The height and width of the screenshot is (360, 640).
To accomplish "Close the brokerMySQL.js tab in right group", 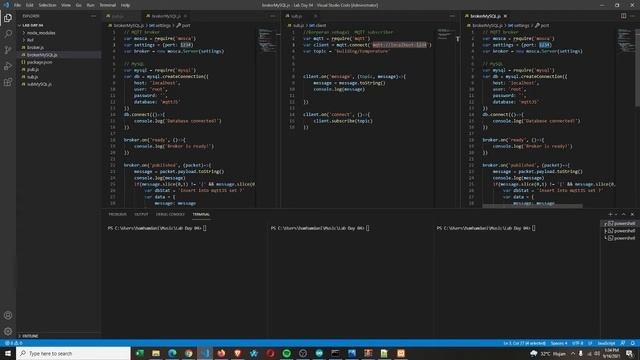I will coord(505,16).
